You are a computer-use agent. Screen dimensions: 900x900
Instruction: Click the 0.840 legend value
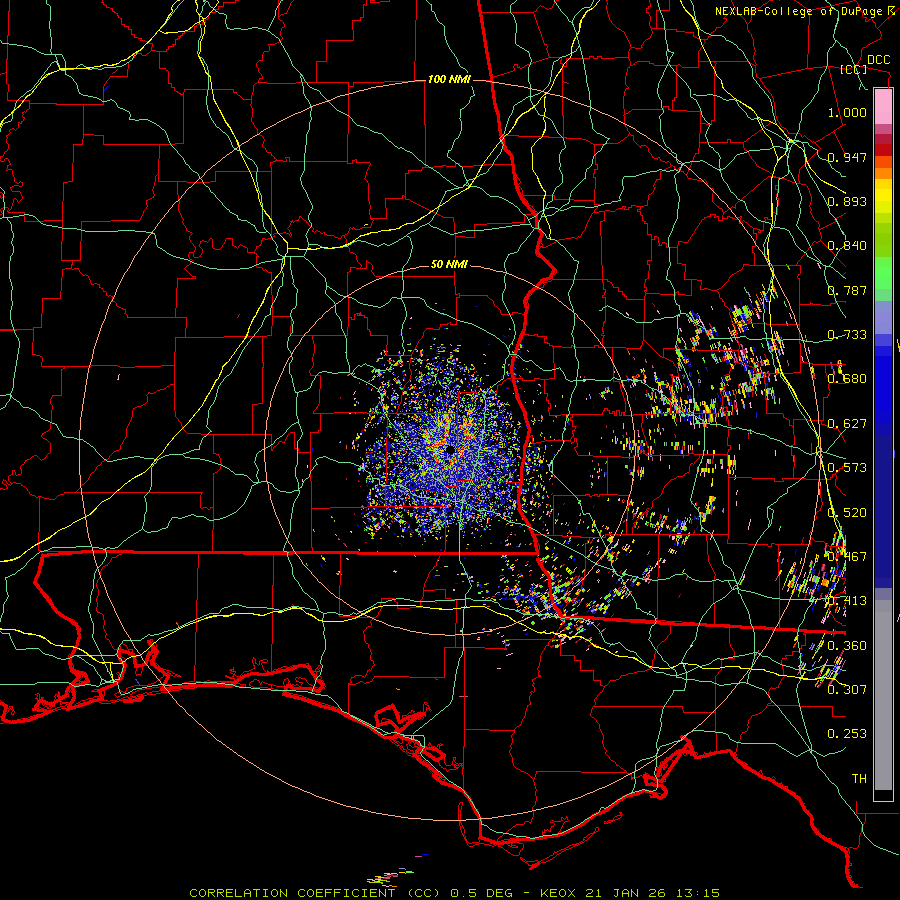click(x=847, y=246)
